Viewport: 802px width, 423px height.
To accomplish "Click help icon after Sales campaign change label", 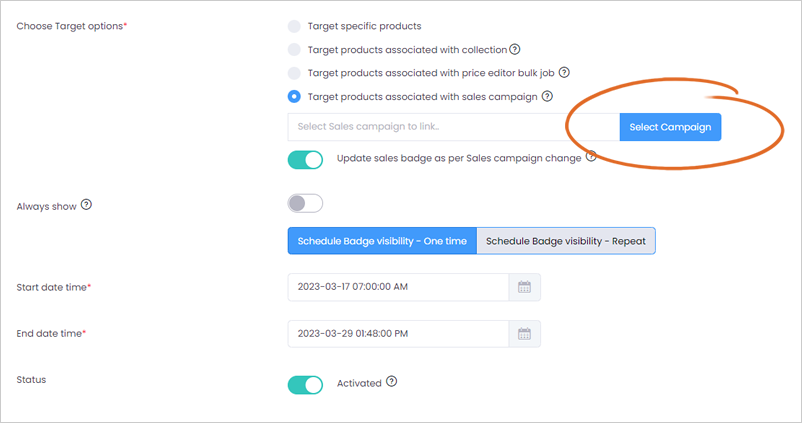I will click(591, 157).
